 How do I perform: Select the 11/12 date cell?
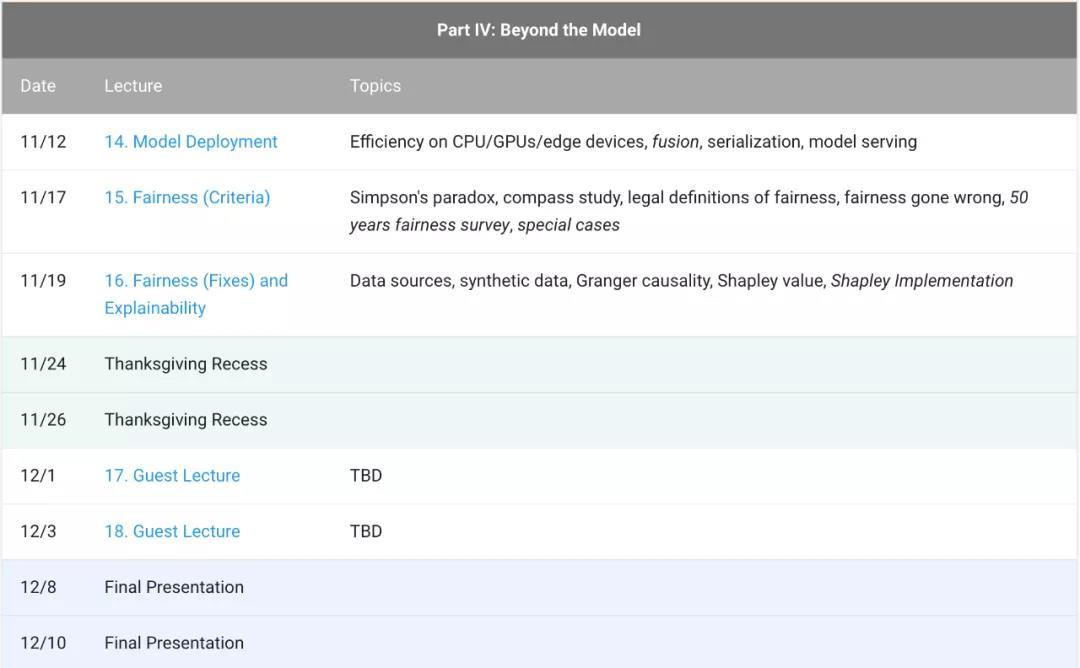point(43,142)
